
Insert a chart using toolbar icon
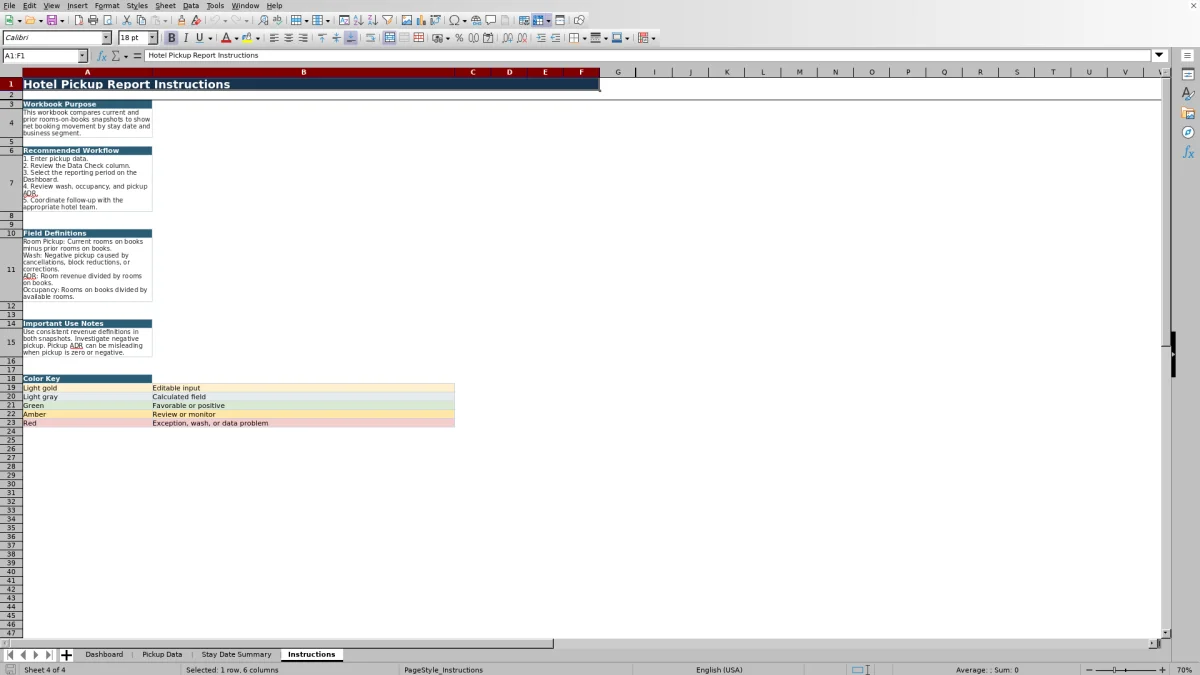(421, 20)
